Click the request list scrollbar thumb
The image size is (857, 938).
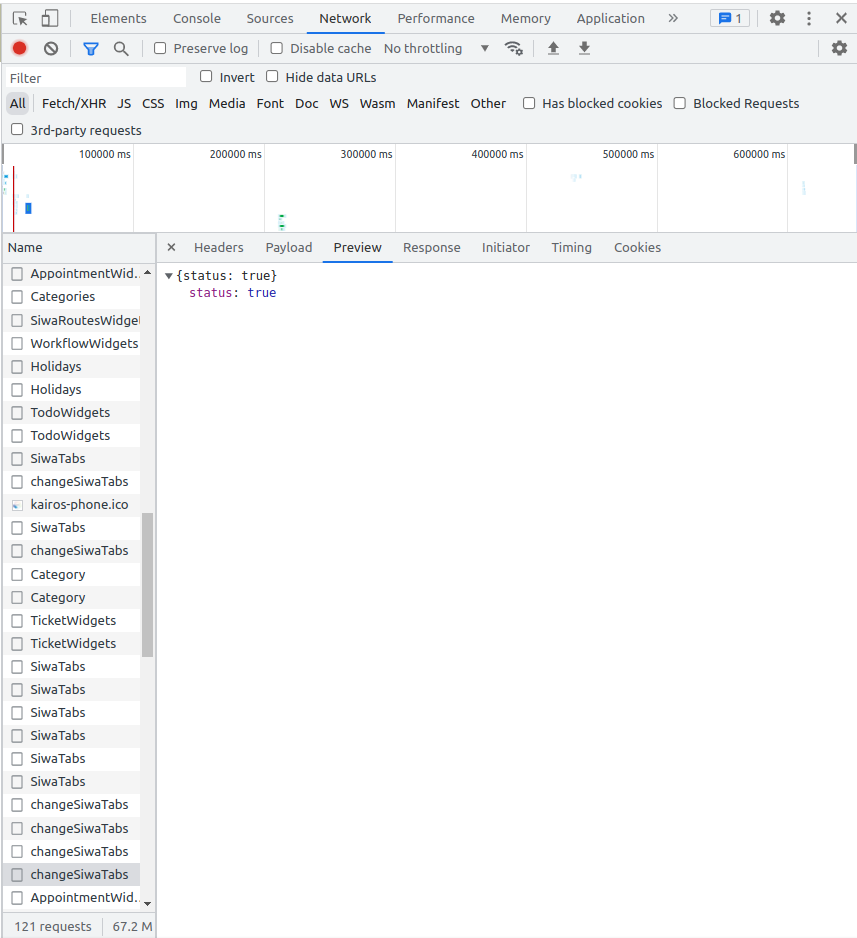click(x=147, y=584)
